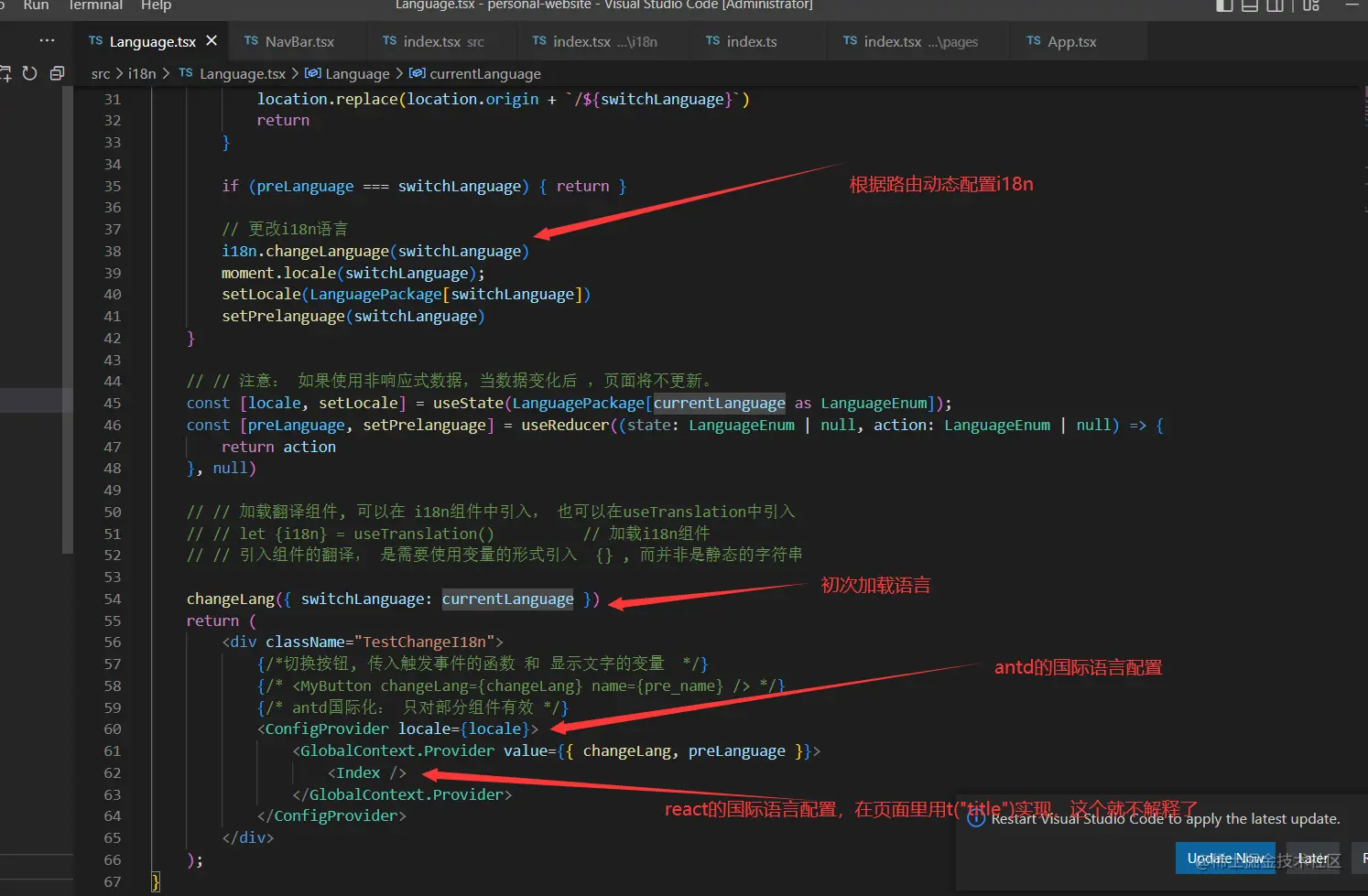Open the currentLanguage symbol breadcrumb
Viewport: 1368px width, 896px height.
point(485,73)
